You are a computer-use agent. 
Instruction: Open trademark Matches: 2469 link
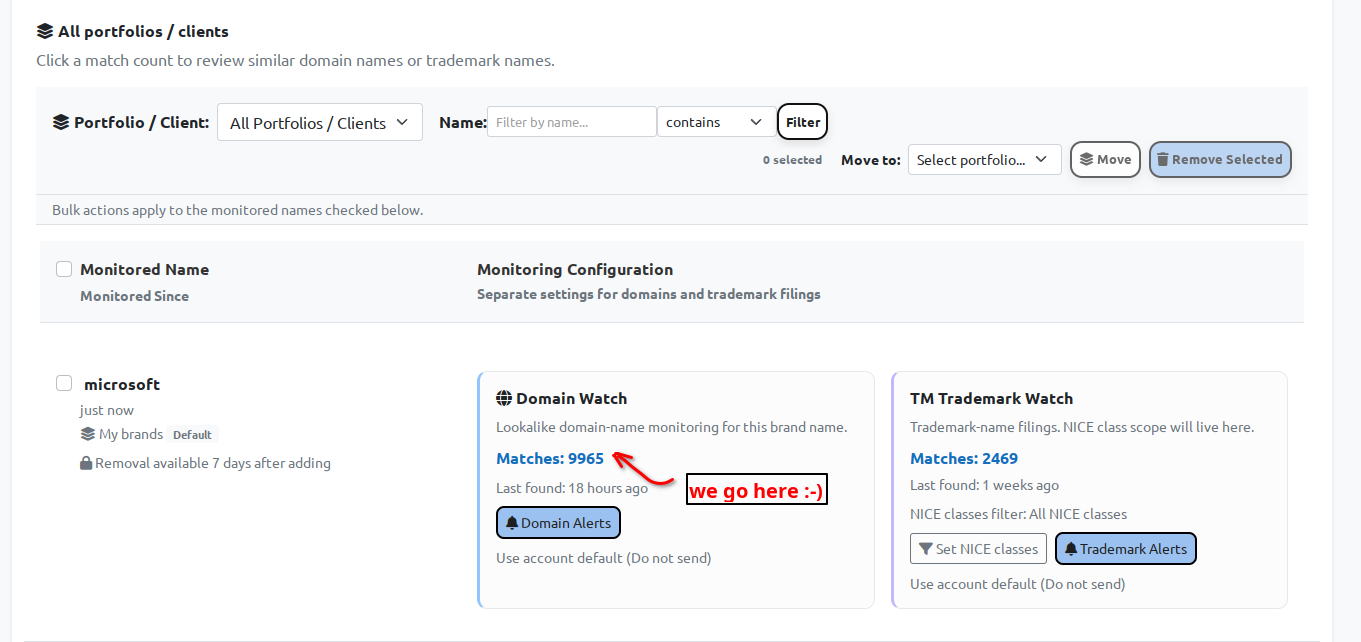click(x=964, y=459)
